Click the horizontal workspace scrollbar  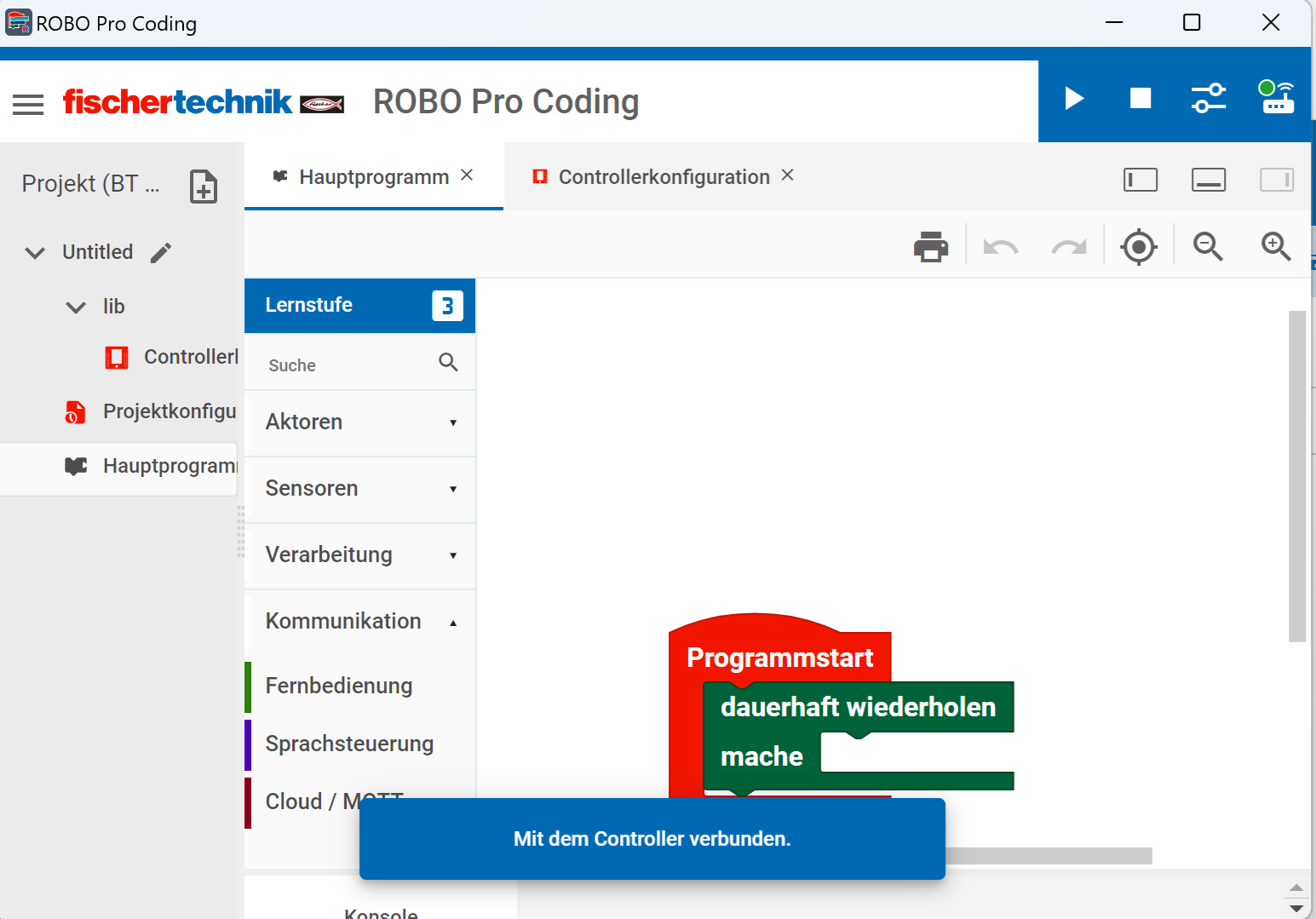pos(1049,856)
